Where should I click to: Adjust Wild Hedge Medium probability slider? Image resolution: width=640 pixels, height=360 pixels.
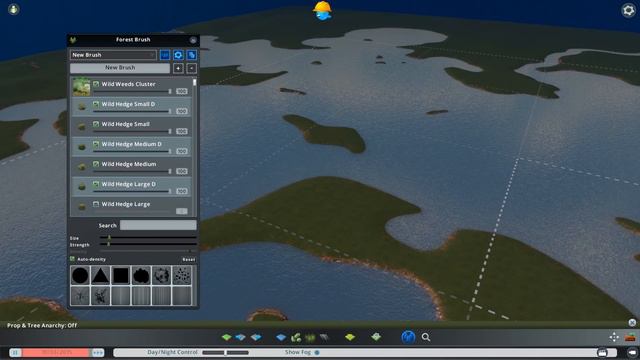(x=132, y=171)
